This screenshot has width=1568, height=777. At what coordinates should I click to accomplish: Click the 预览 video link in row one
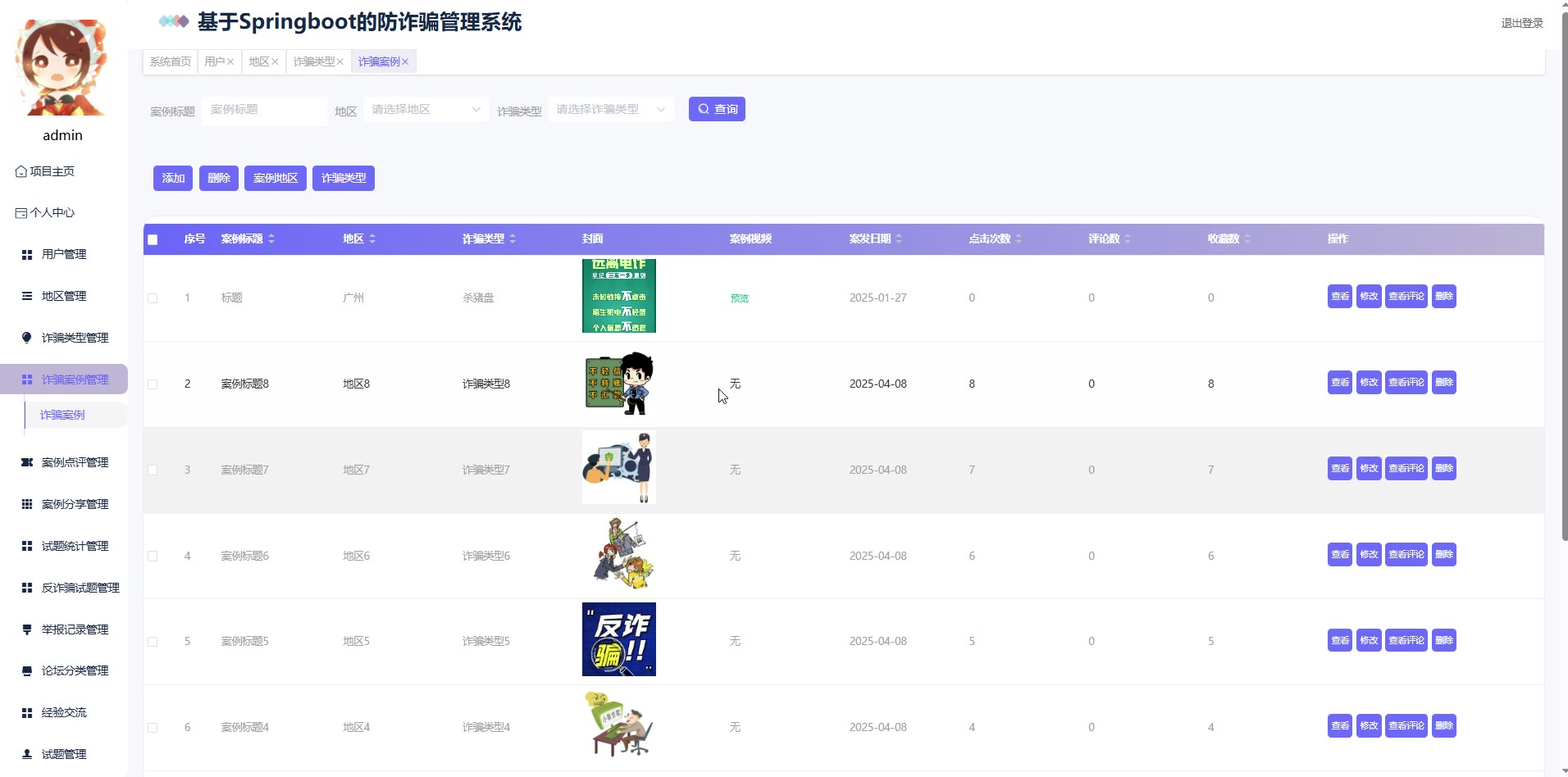[738, 298]
